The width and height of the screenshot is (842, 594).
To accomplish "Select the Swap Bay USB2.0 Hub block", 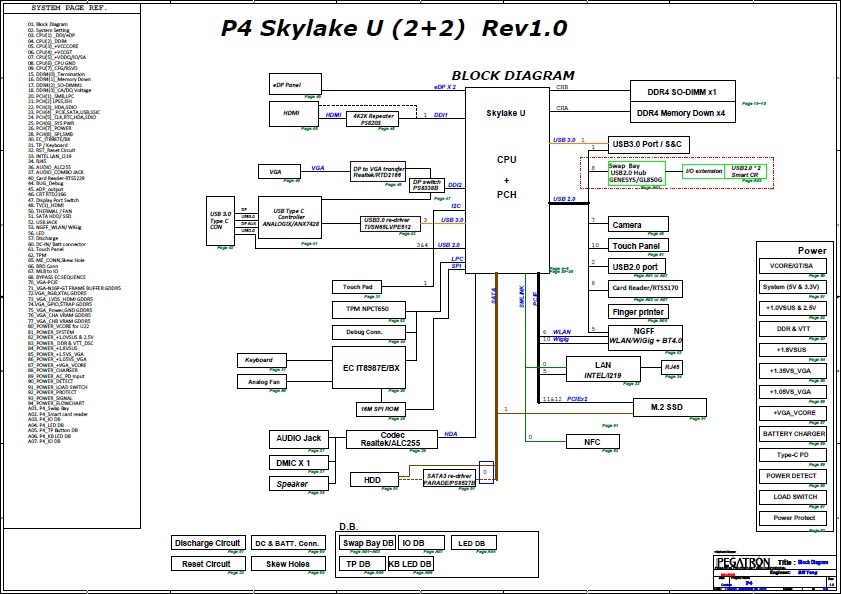I will pos(637,173).
